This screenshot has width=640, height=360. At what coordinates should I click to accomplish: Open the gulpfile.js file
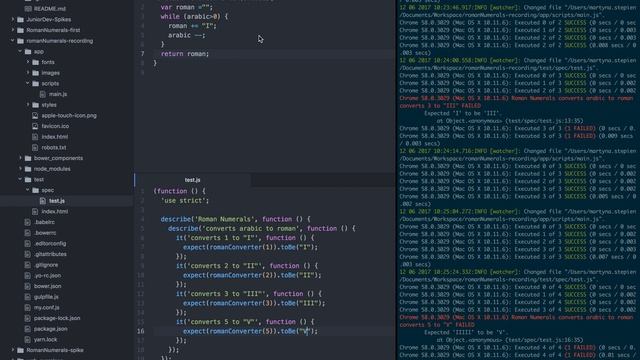(46, 297)
